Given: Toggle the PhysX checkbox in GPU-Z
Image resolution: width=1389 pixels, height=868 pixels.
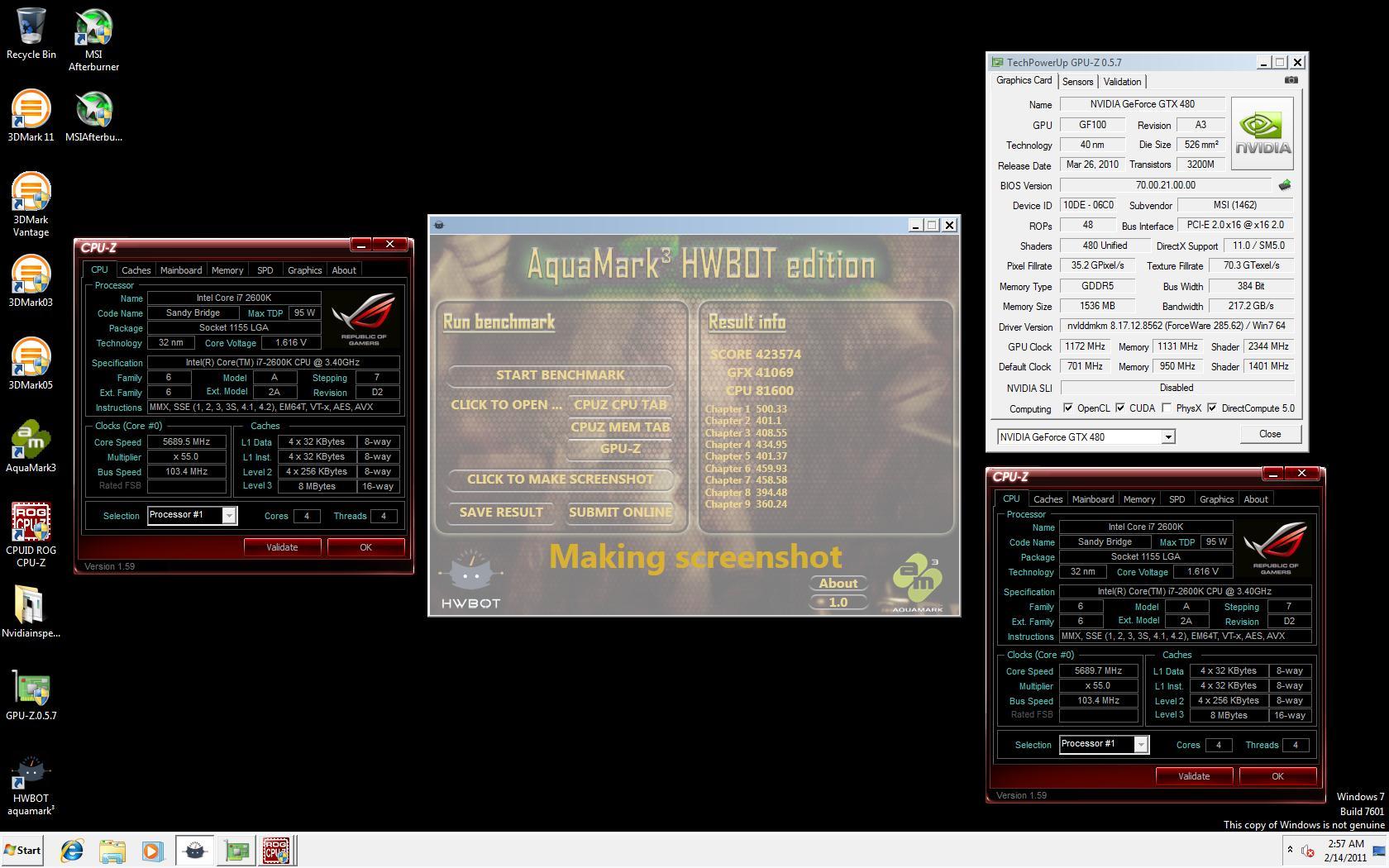Looking at the screenshot, I should (1166, 408).
